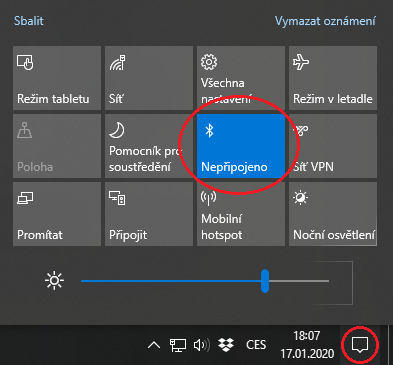Click the Dropbox tray icon

(x=226, y=345)
